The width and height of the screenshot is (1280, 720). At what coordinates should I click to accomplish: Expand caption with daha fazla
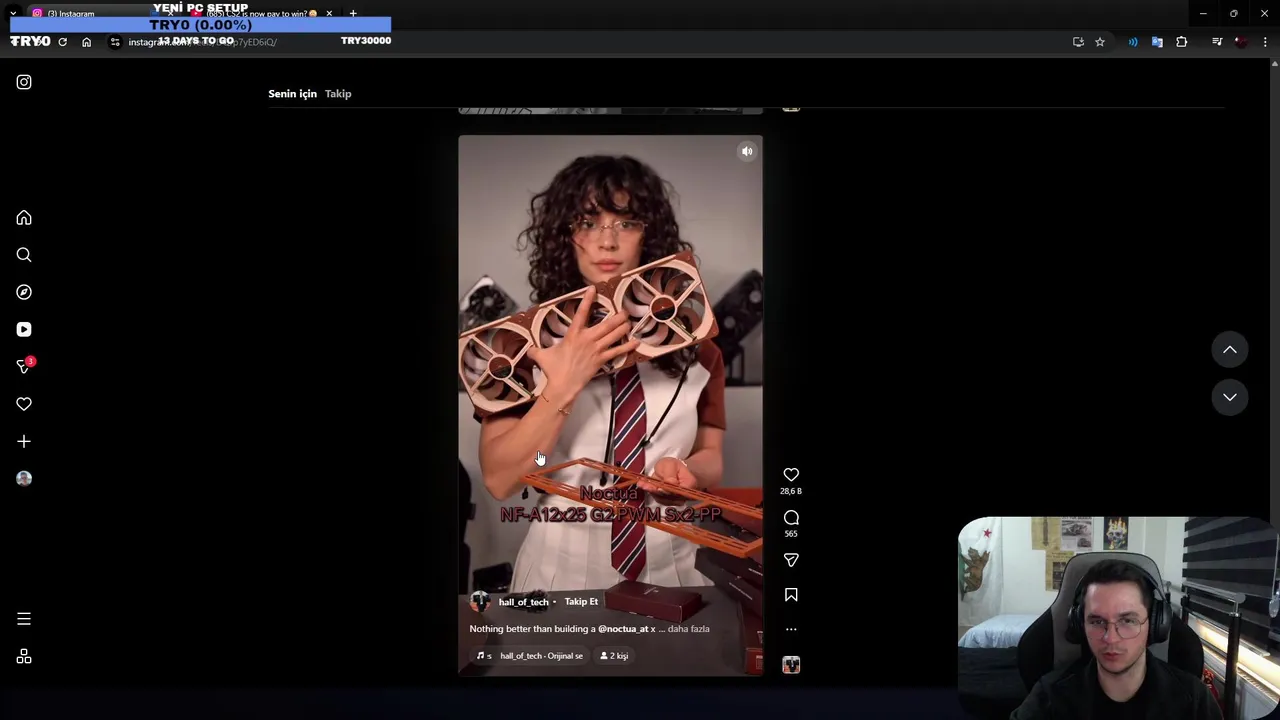[x=688, y=629]
